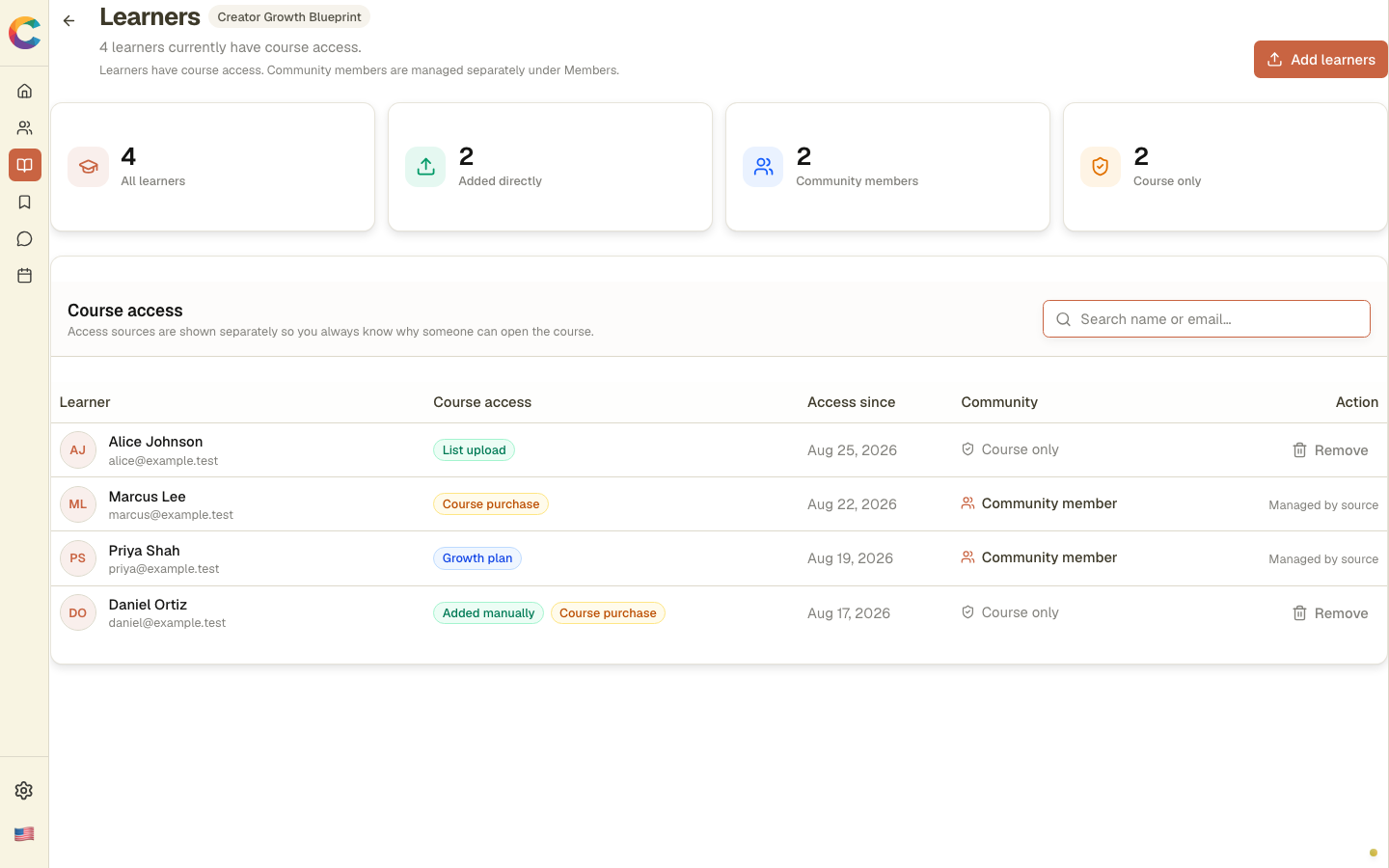Click Managed by source in Priya's row

pos(1323,559)
